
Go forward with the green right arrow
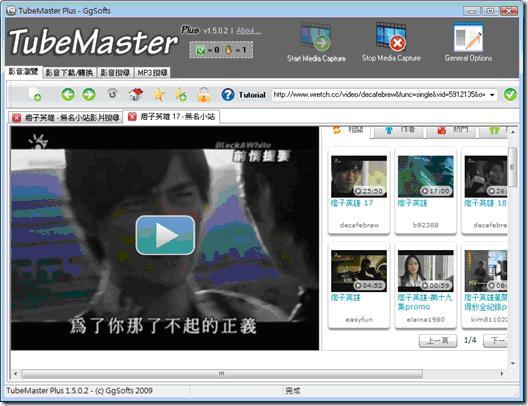(x=89, y=95)
